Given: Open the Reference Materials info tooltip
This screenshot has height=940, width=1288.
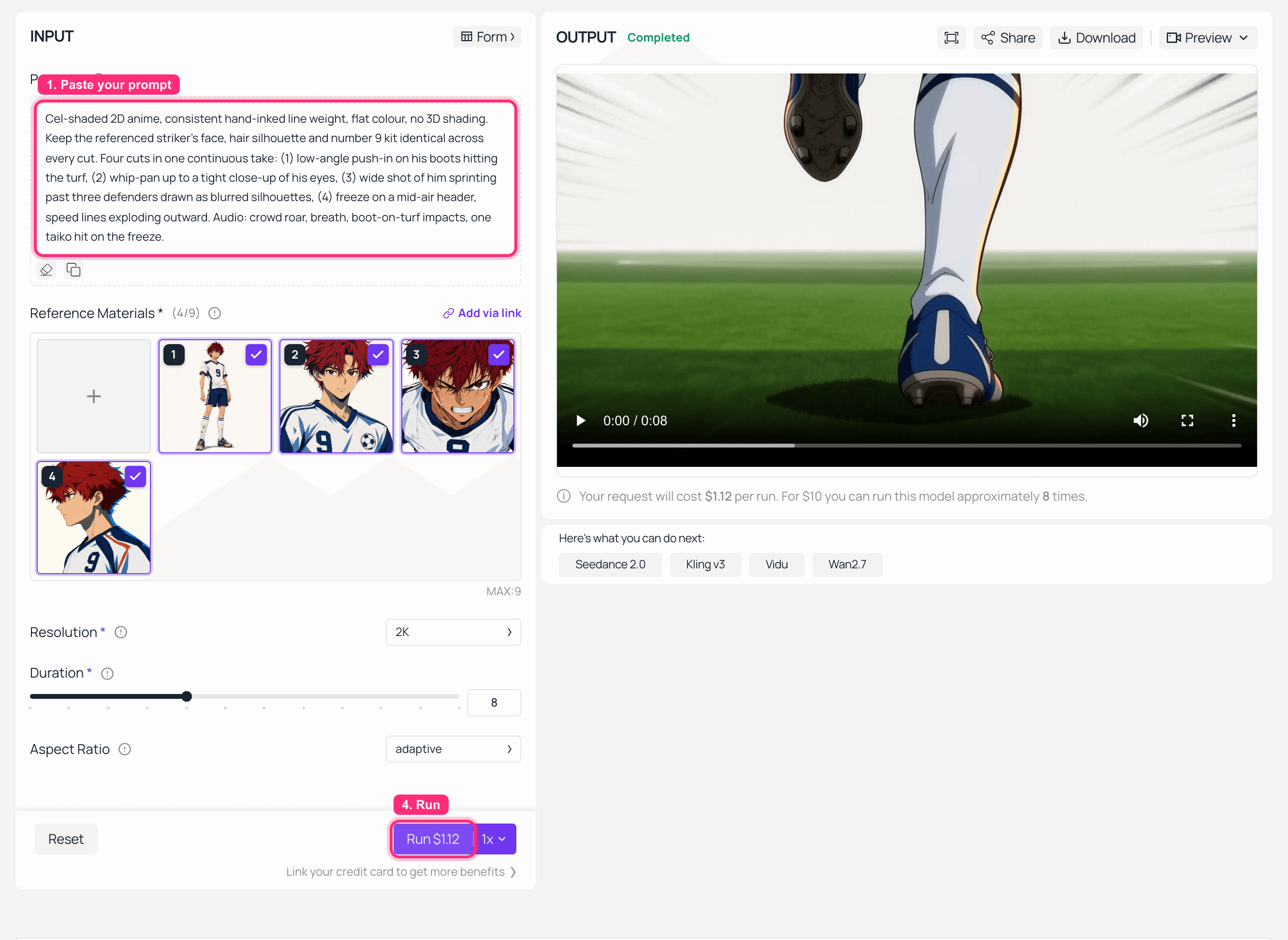Looking at the screenshot, I should point(215,314).
